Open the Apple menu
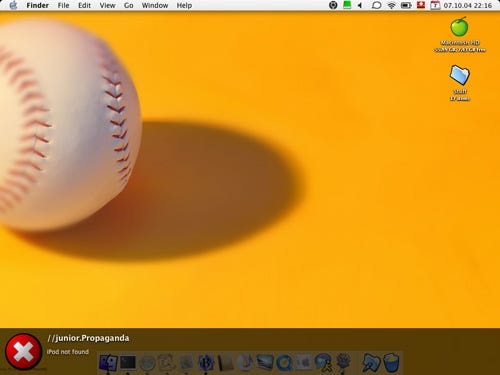 (13, 5)
